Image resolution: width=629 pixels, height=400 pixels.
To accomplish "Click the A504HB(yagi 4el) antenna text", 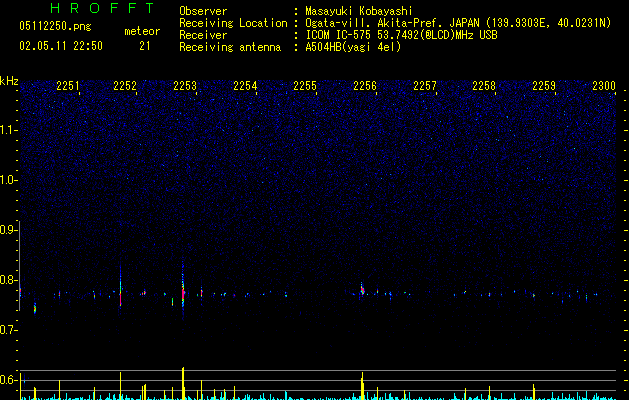I will (353, 47).
